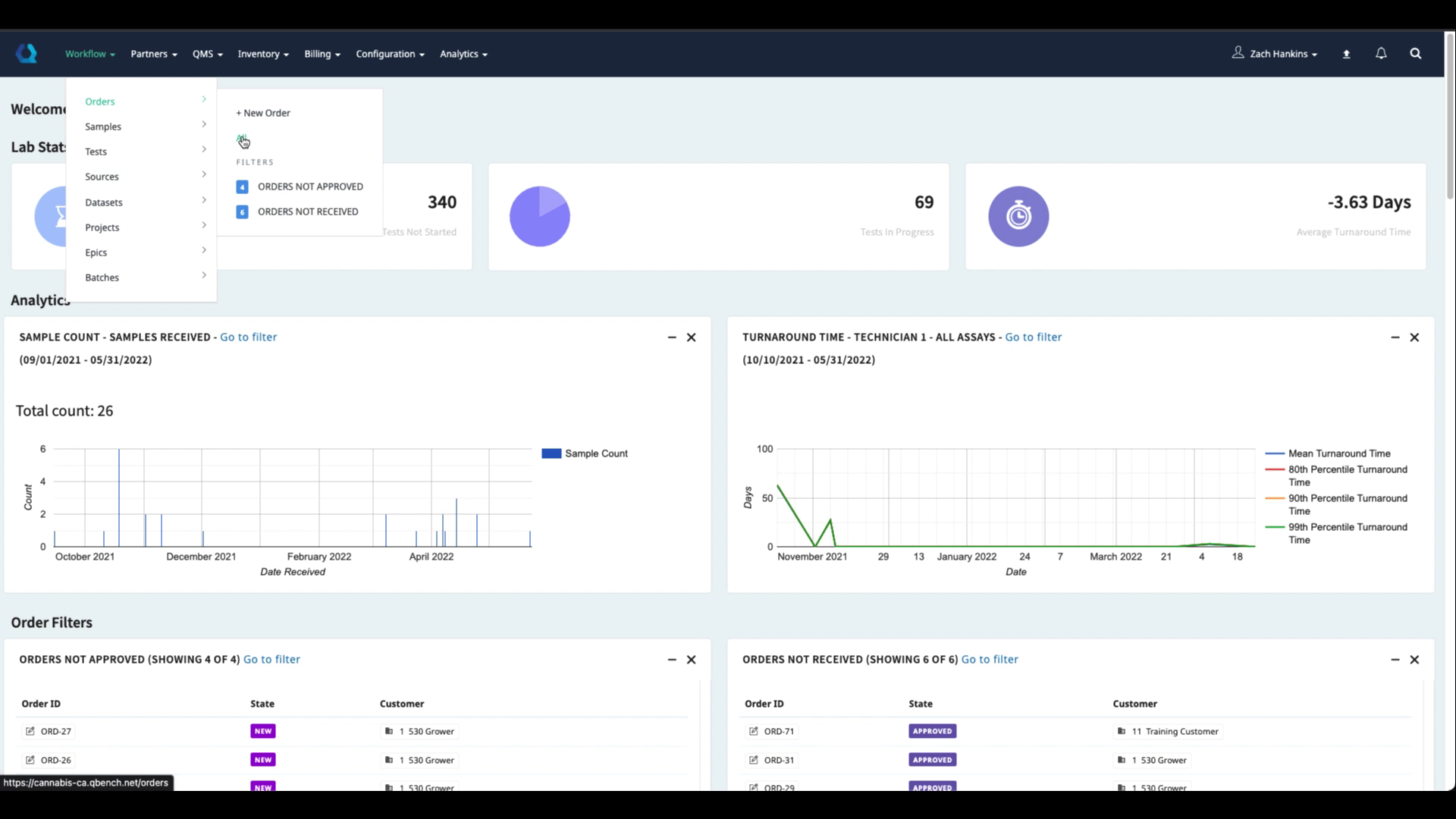Follow Go to filter for Sample Count

tap(248, 337)
